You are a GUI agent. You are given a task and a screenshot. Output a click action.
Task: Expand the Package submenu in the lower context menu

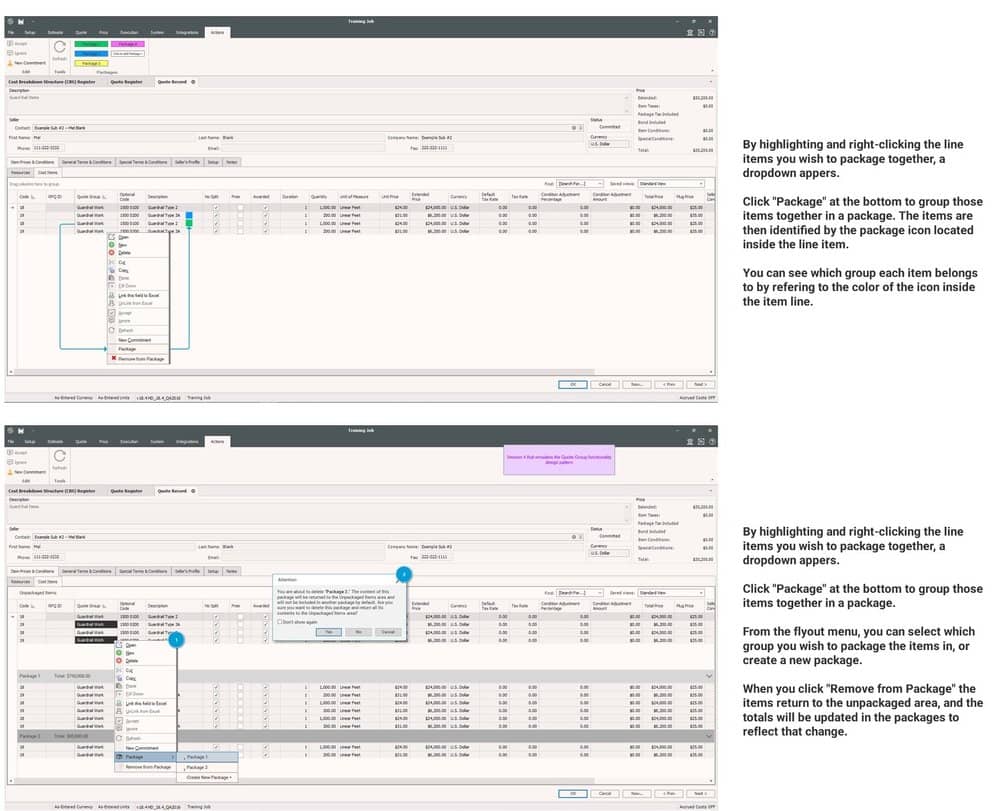(145, 757)
